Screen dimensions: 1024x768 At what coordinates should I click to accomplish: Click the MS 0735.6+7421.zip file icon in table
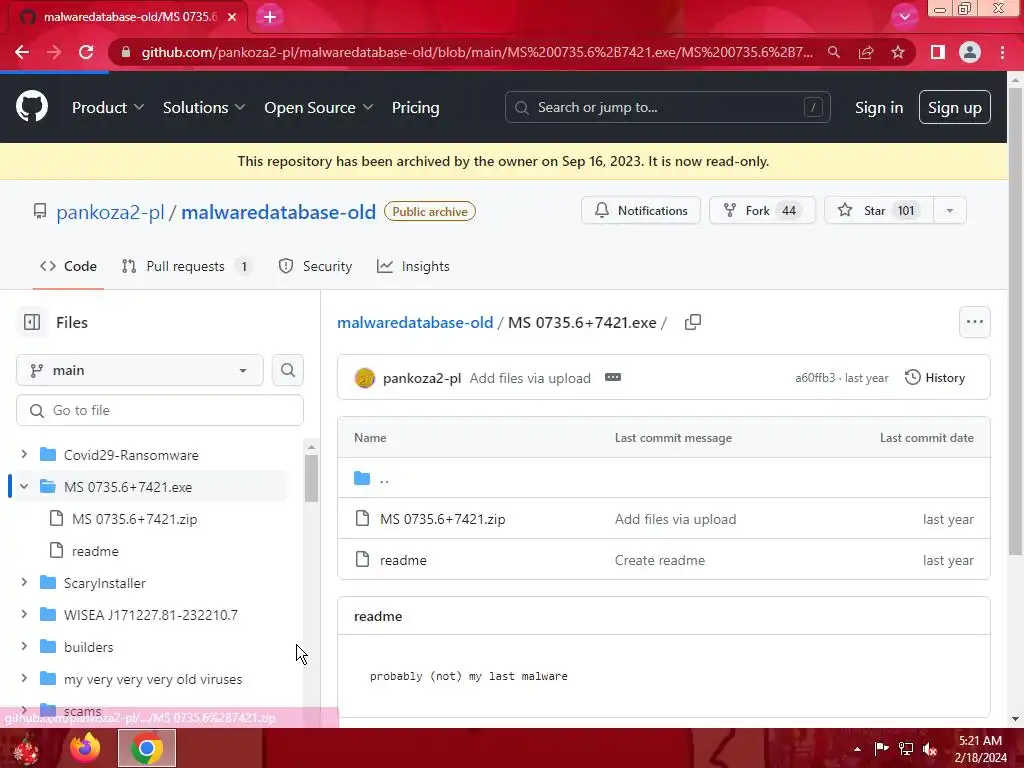[x=362, y=519]
